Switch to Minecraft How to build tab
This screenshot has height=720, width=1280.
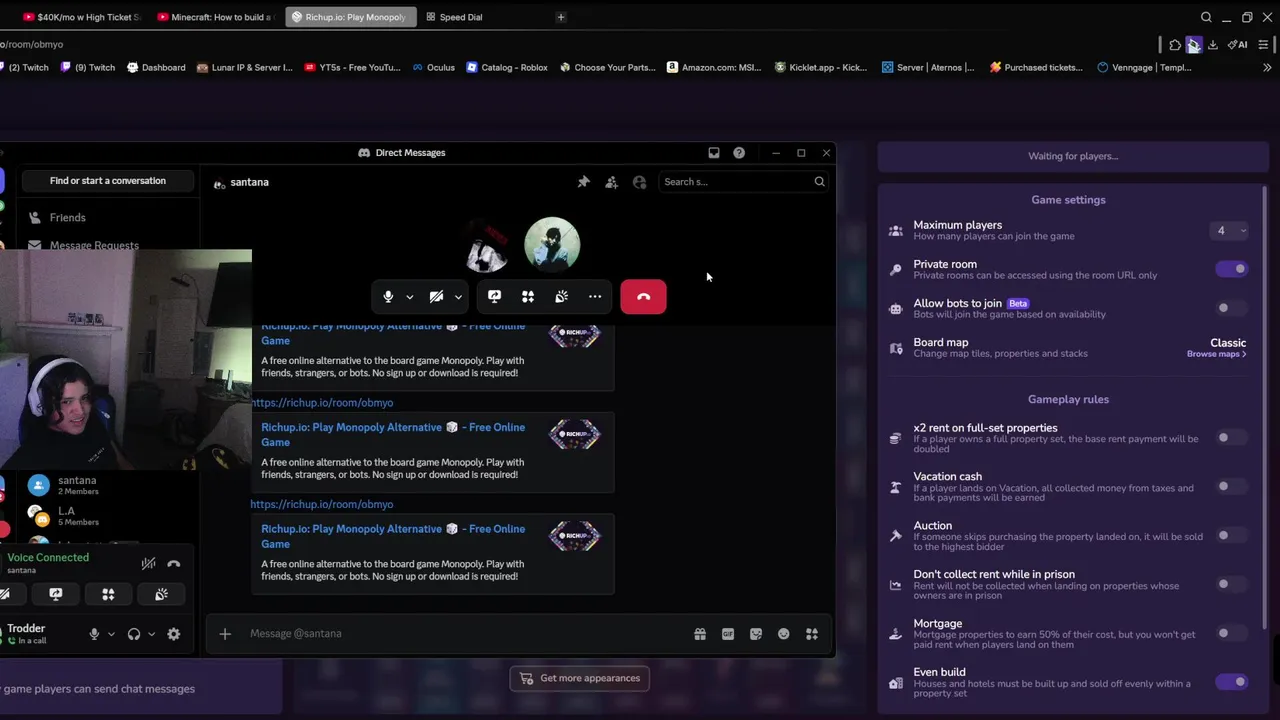pos(215,17)
